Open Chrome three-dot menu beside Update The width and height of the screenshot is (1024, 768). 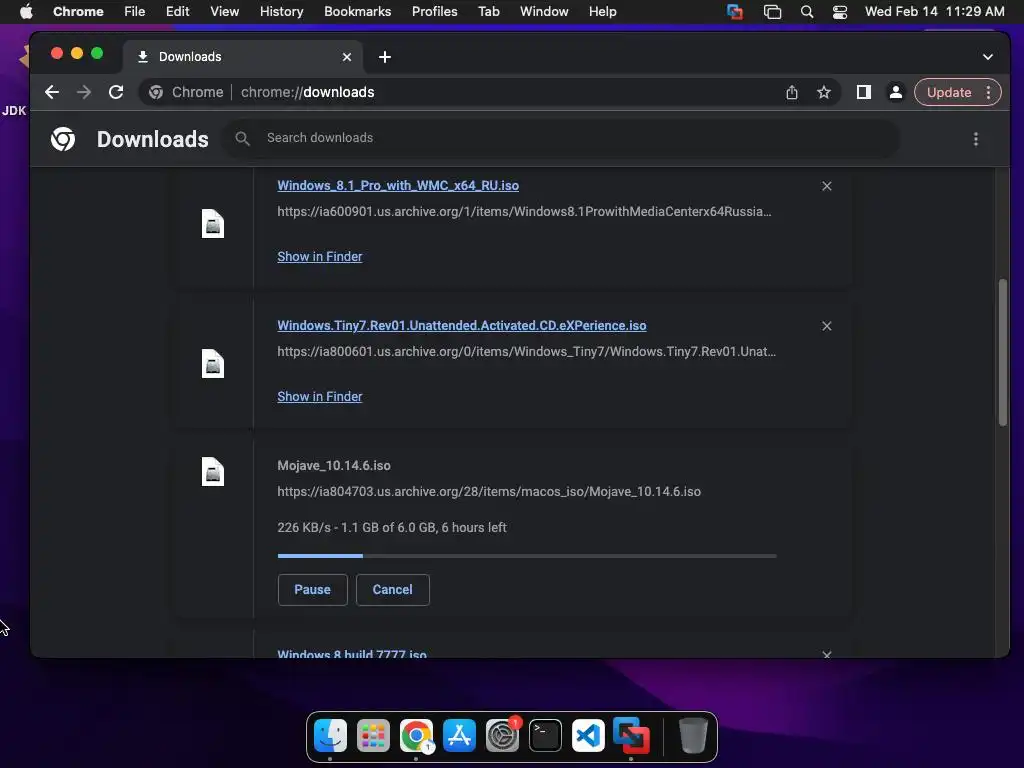[x=989, y=93]
